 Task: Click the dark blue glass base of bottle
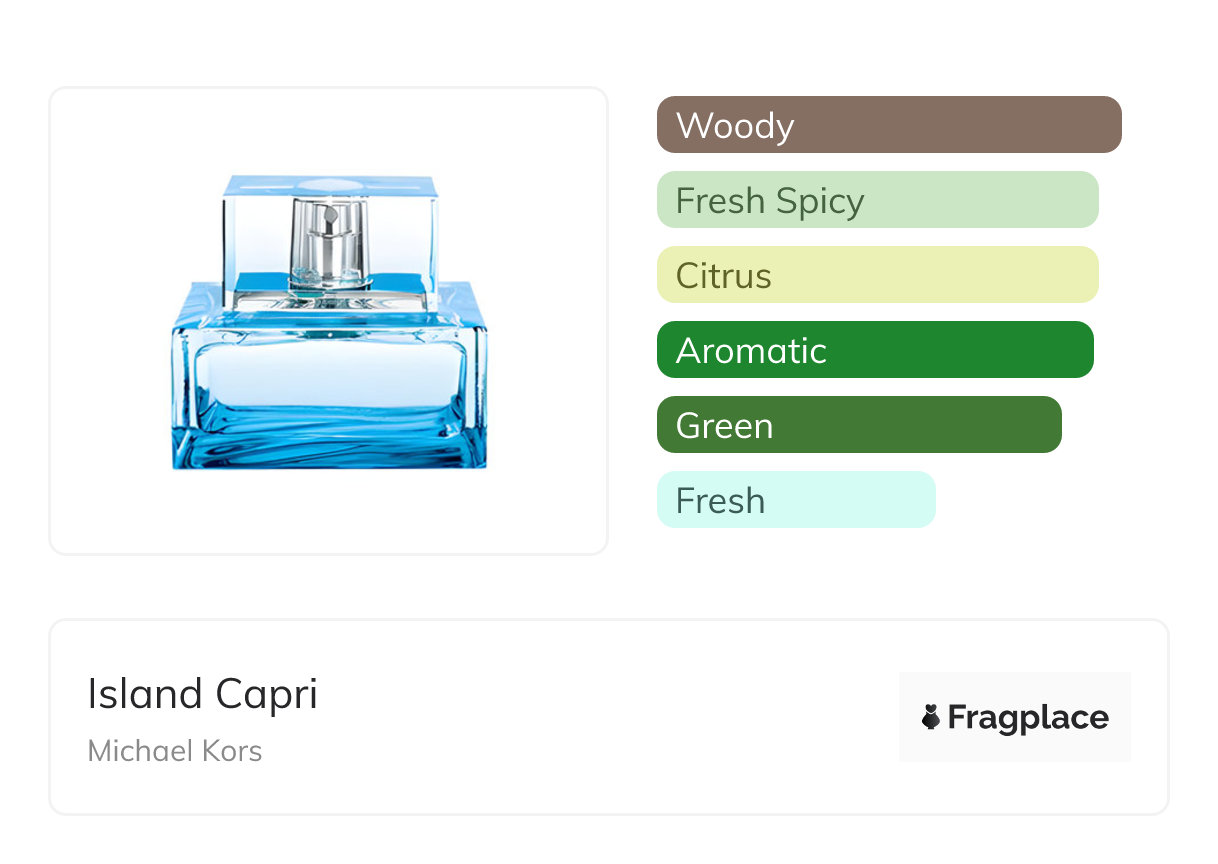[x=329, y=445]
